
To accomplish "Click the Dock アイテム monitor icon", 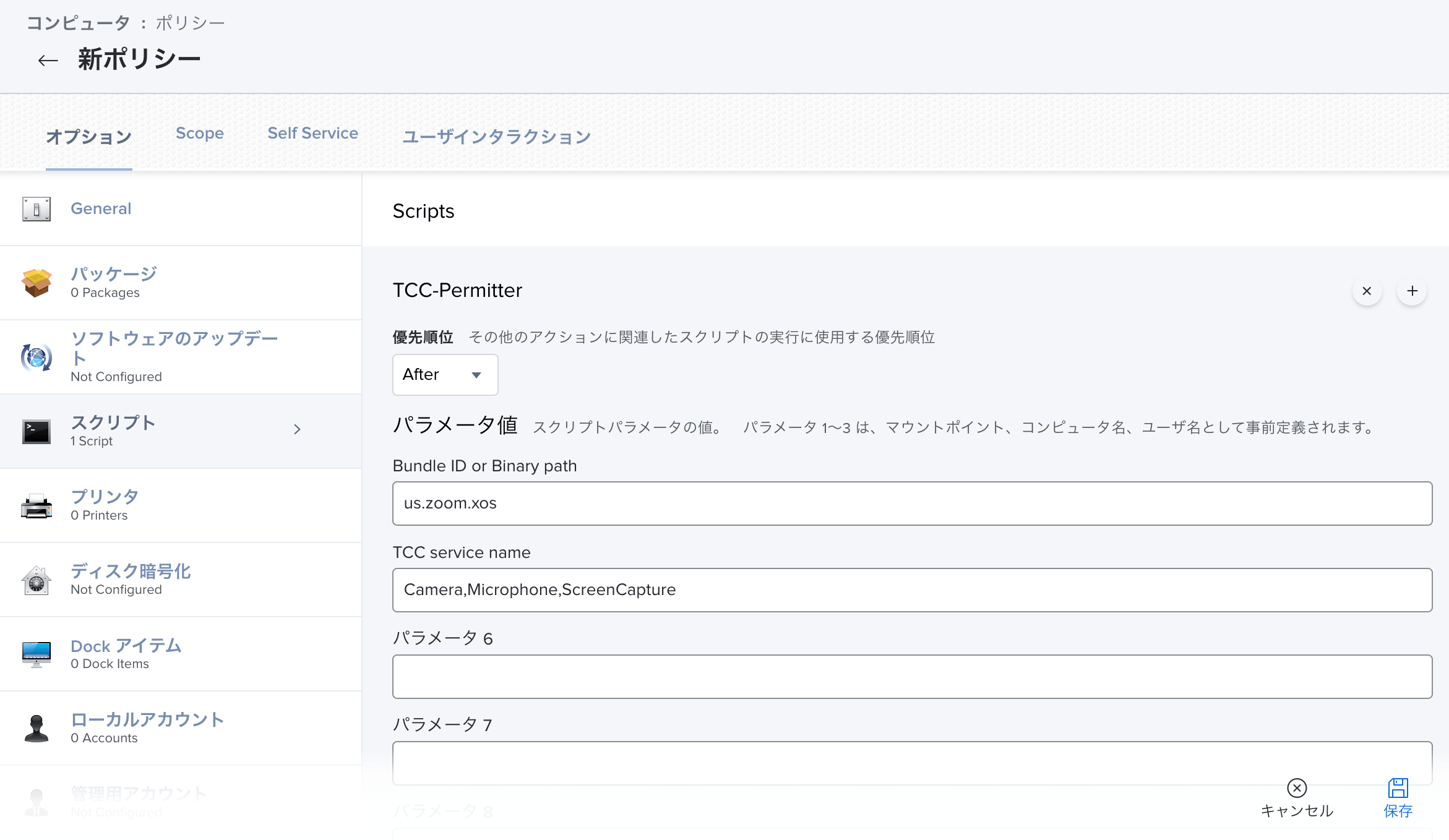I will coord(37,654).
